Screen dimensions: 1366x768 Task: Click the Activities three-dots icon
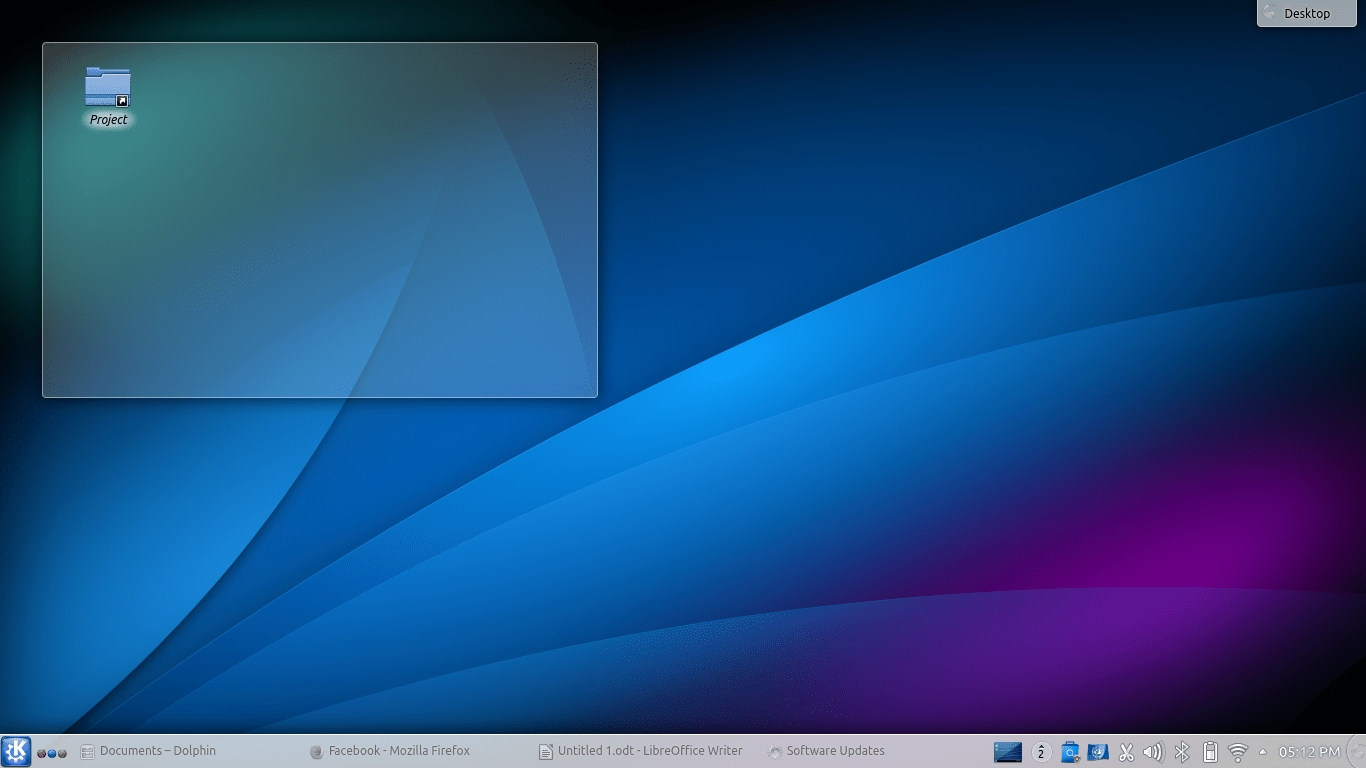point(52,752)
